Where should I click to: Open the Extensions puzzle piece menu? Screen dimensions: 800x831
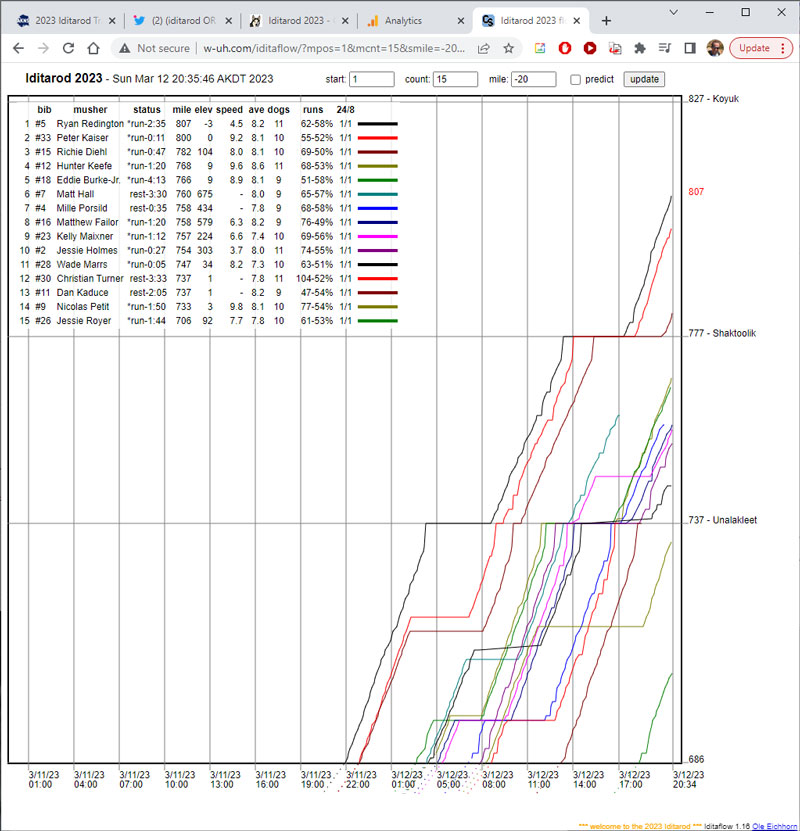[640, 48]
